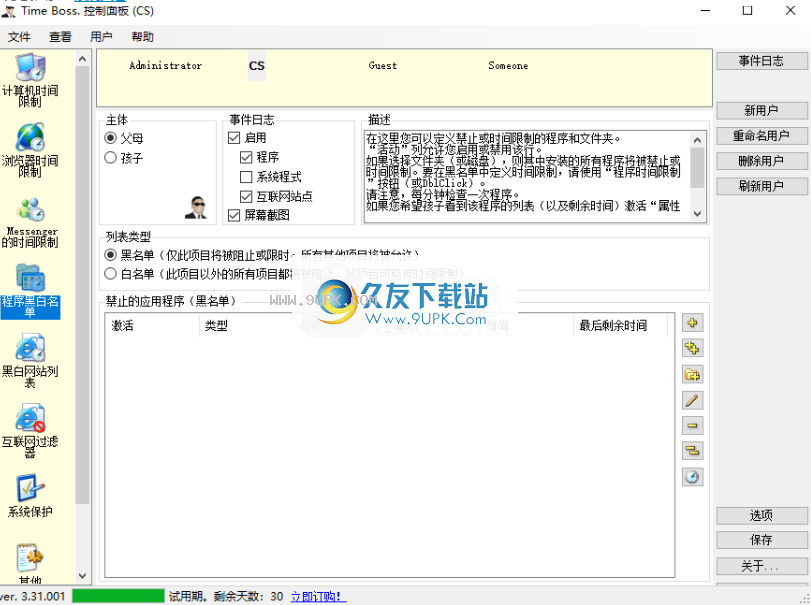Viewport: 811px width, 605px height.
Task: Open Computer Time Limit section (计算机时间限制)
Action: (x=30, y=80)
